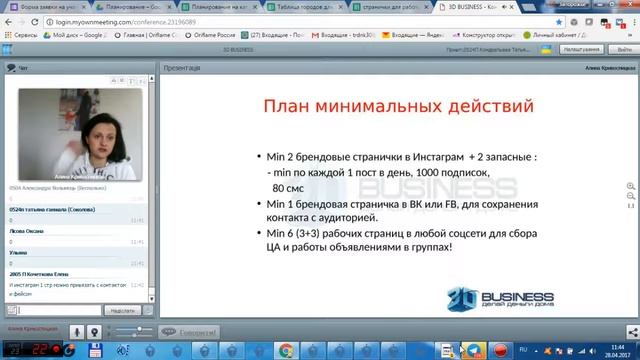
Task: Click the bookmark star in address bar
Action: click(x=559, y=22)
